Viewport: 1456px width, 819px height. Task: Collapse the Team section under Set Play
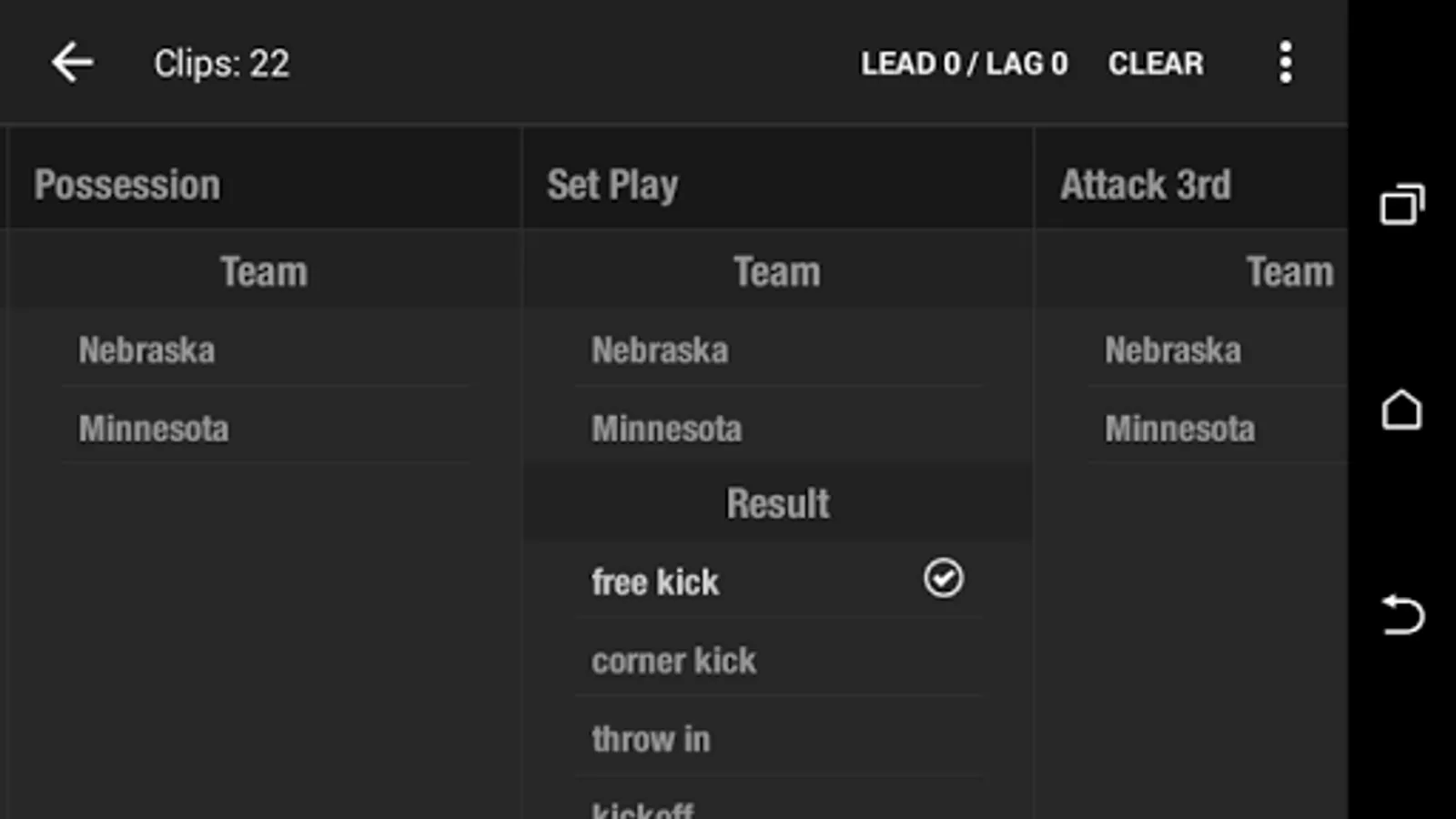(x=777, y=271)
